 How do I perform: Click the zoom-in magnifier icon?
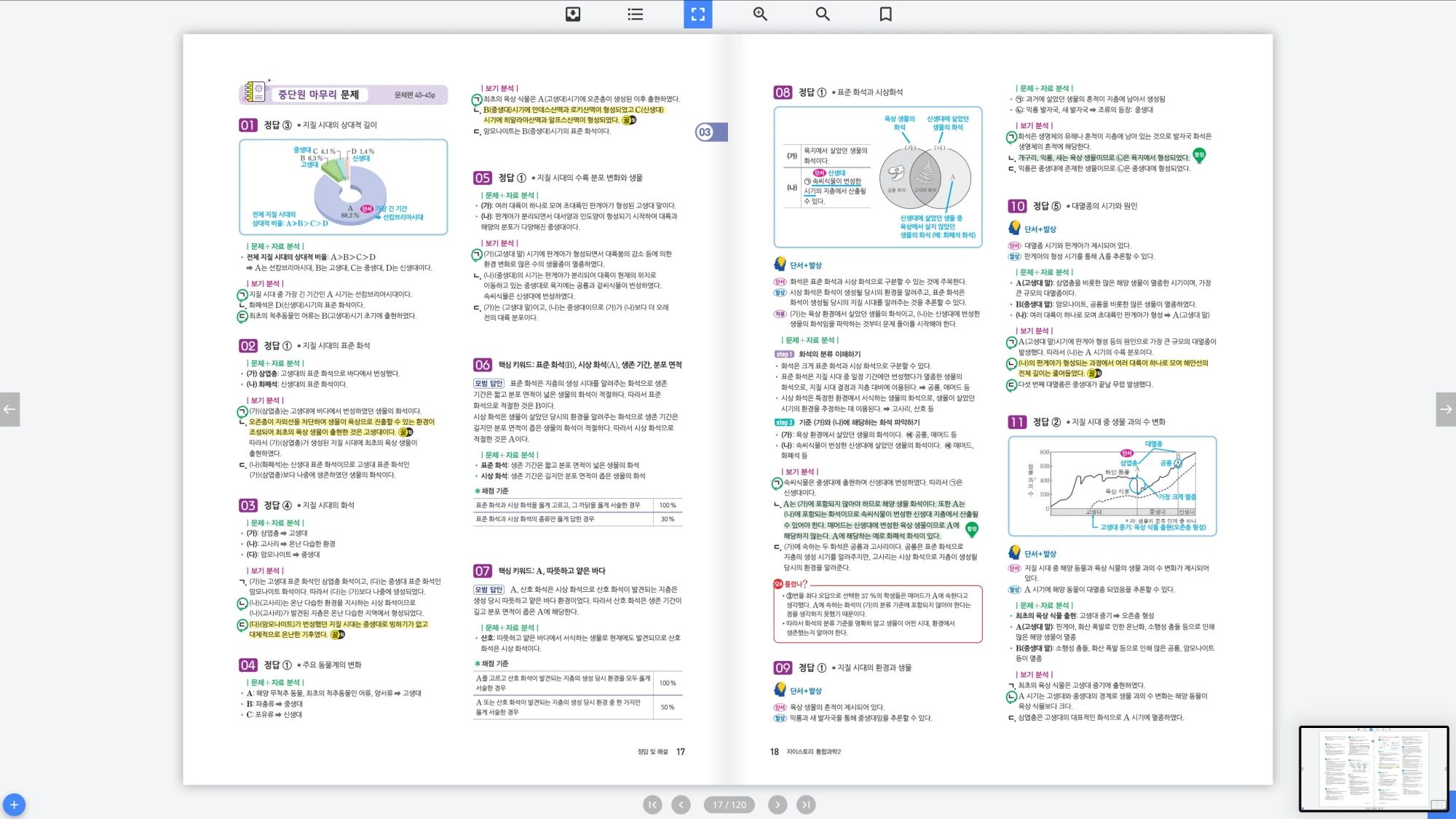tap(760, 14)
